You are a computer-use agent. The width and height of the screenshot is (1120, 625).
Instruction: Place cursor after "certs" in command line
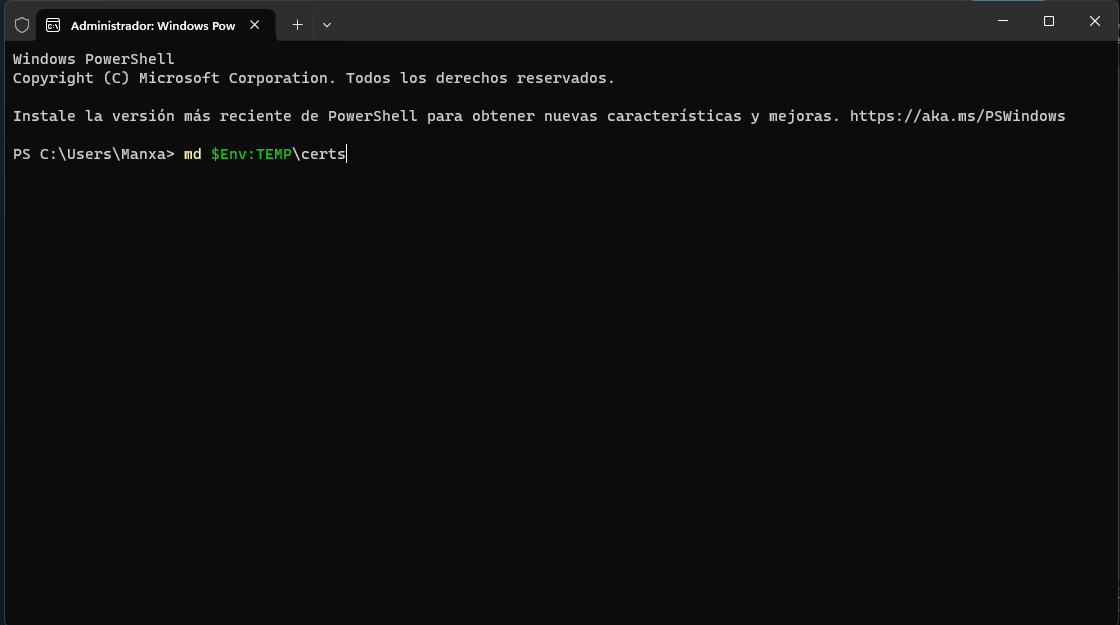pyautogui.click(x=346, y=154)
